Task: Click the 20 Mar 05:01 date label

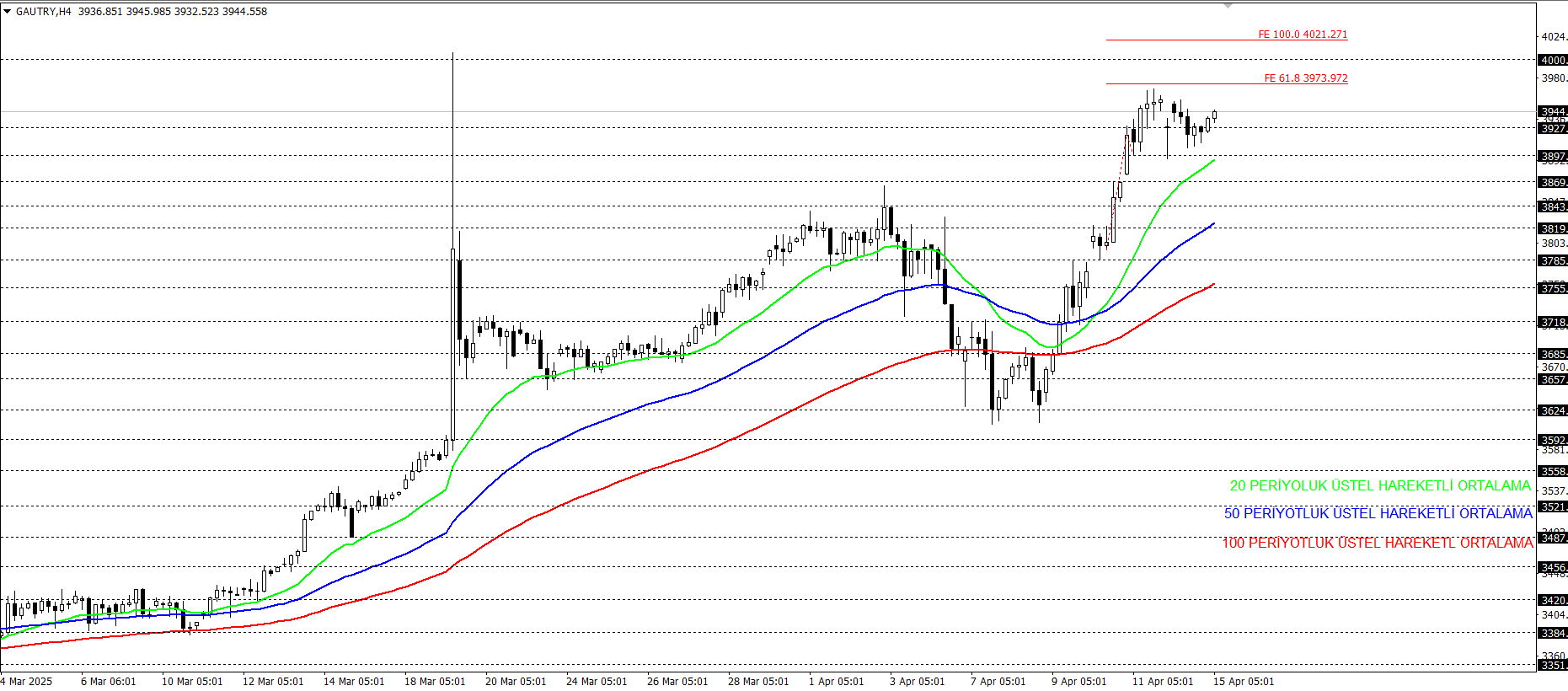Action: point(516,681)
